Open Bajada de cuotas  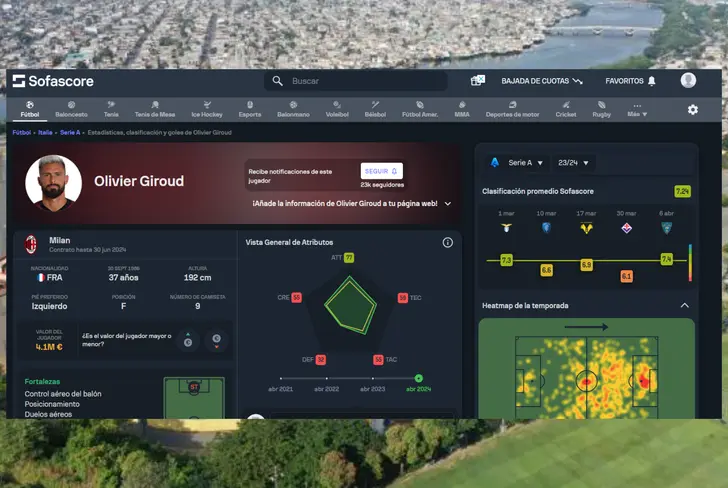(542, 81)
